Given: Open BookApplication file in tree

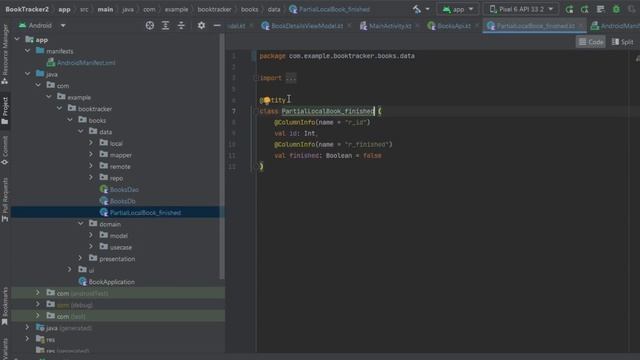Looking at the screenshot, I should click(x=107, y=282).
